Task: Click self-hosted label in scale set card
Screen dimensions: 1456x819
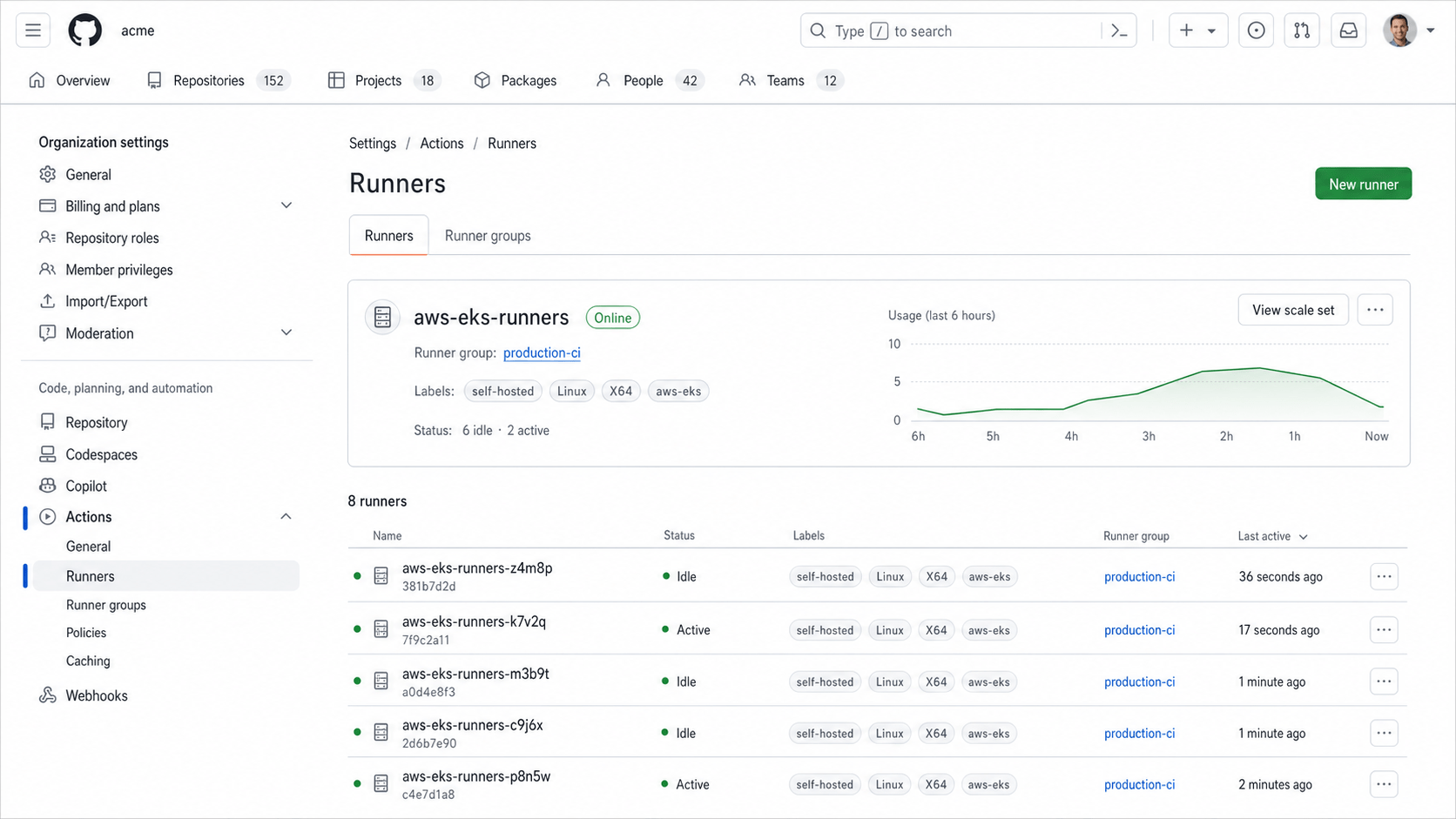Action: [502, 392]
